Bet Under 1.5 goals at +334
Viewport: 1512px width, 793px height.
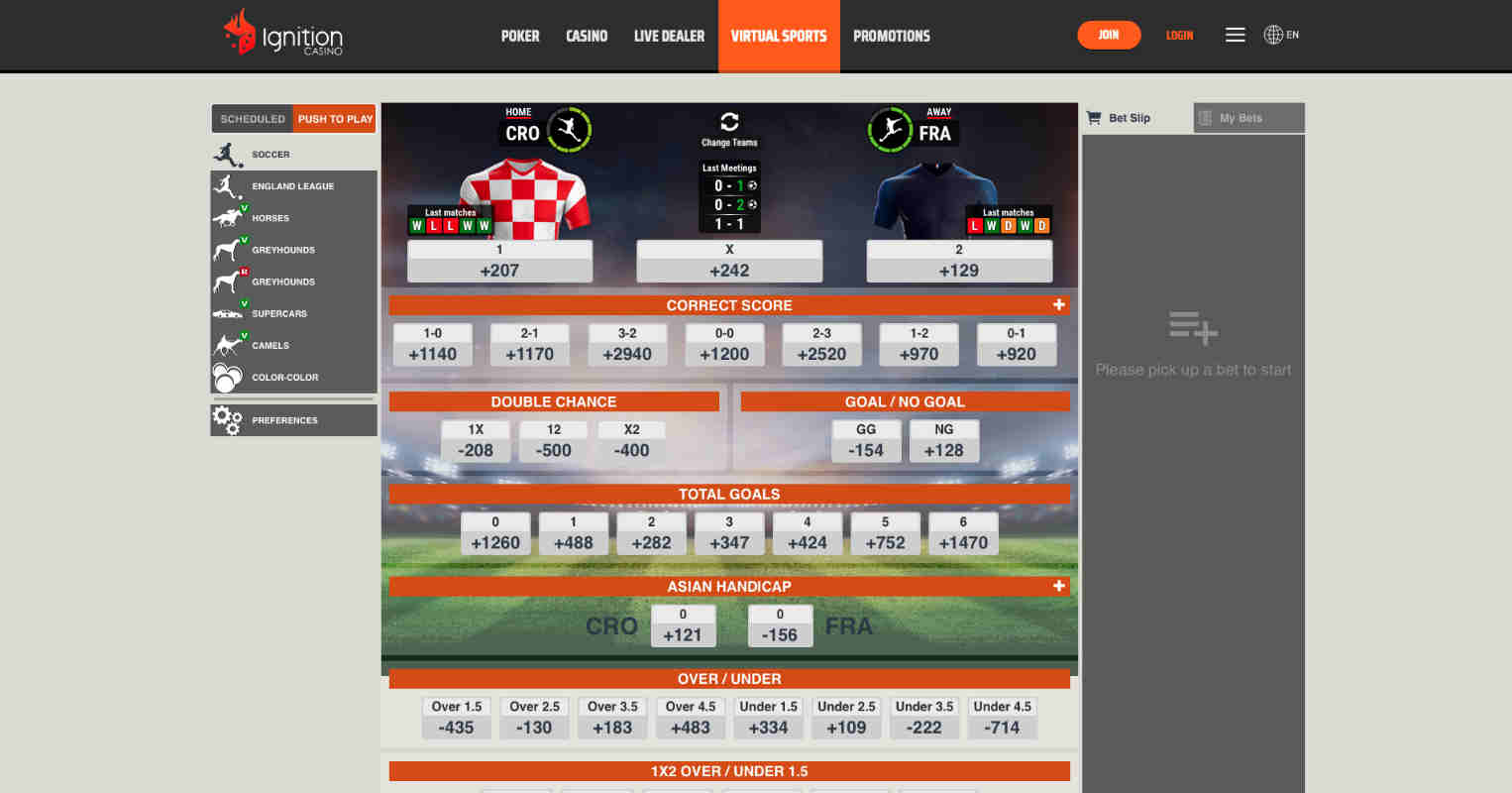coord(768,718)
